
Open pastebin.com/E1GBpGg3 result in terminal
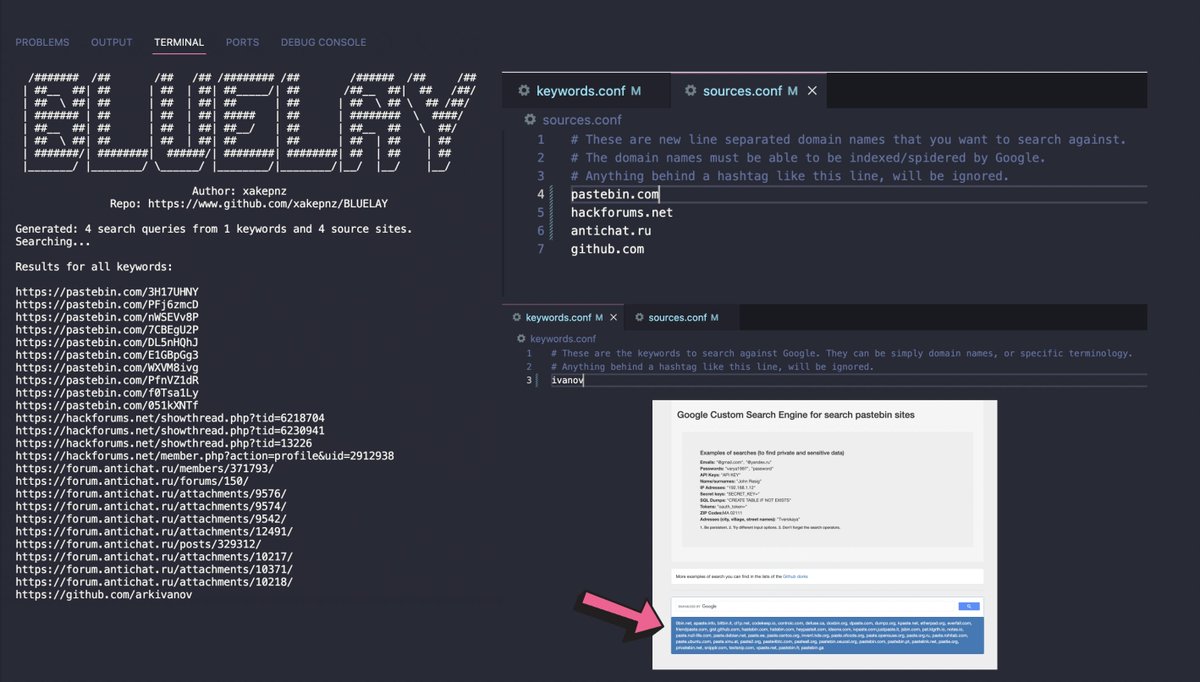tap(107, 355)
